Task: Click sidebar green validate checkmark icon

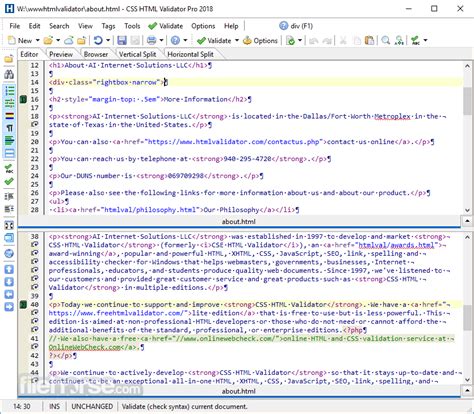Action: click(x=9, y=181)
